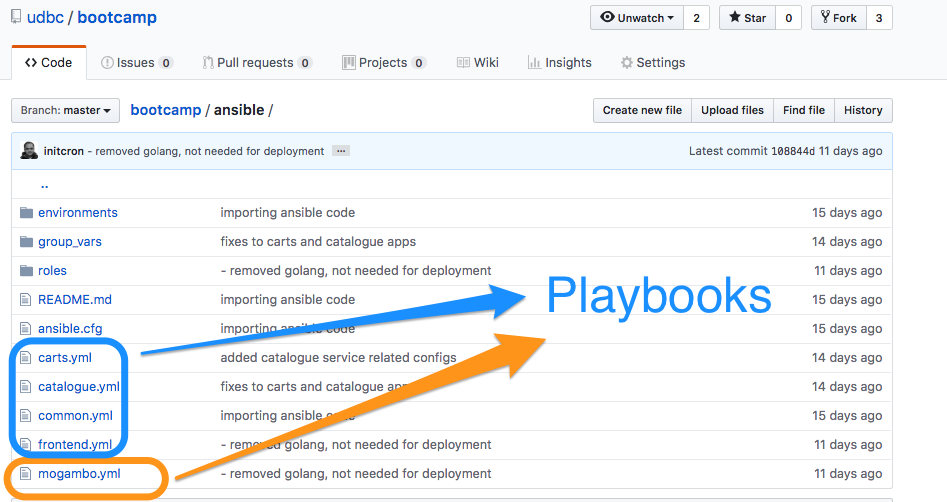Screen dimensions: 947x502
Task: Open mogambo.yml playbook
Action: (x=79, y=474)
